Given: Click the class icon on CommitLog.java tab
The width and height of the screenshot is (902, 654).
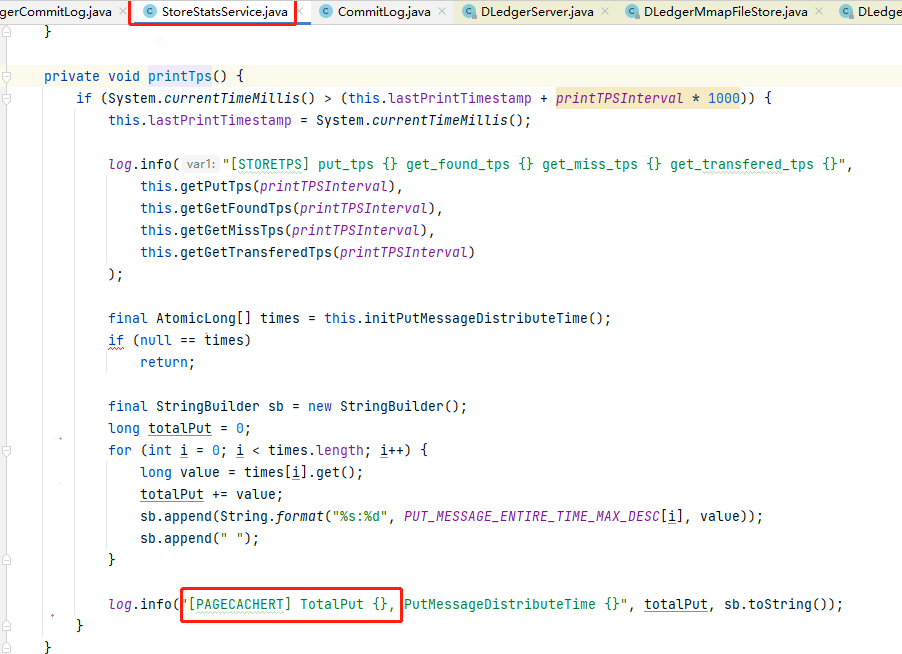Looking at the screenshot, I should (x=326, y=12).
